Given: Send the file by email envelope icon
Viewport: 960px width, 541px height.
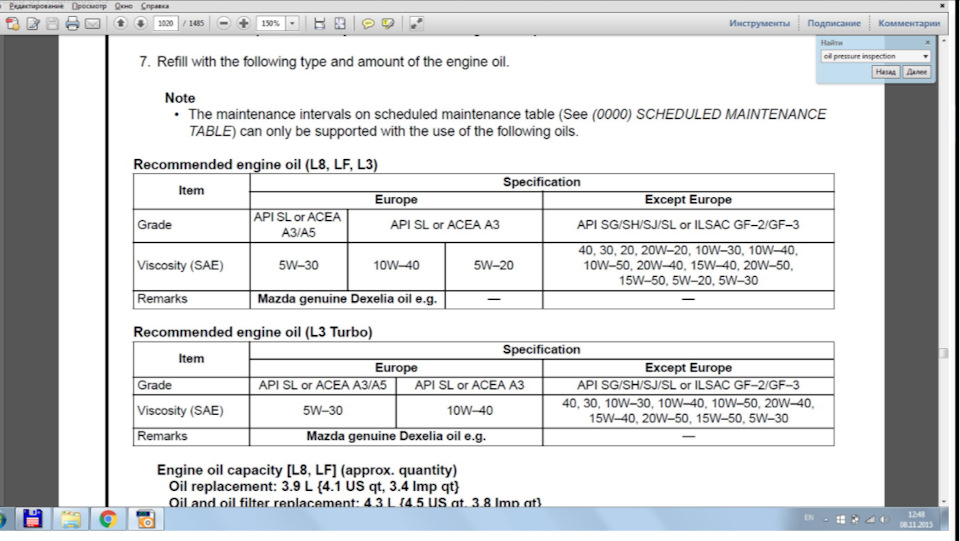Looking at the screenshot, I should click(92, 24).
